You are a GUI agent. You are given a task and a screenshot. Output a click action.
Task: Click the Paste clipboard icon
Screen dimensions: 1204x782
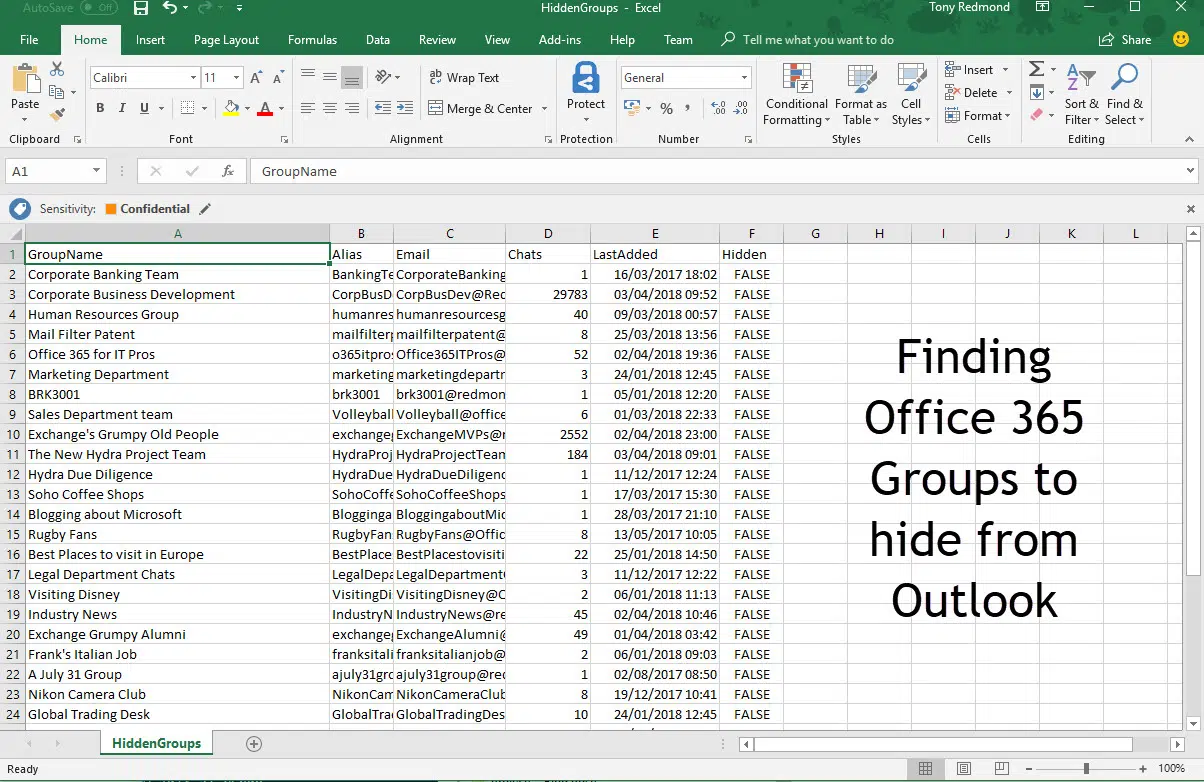point(25,79)
